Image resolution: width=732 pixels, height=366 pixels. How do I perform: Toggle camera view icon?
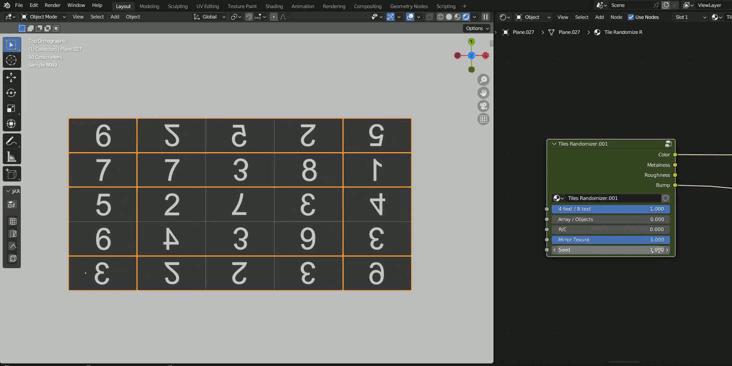tap(483, 106)
